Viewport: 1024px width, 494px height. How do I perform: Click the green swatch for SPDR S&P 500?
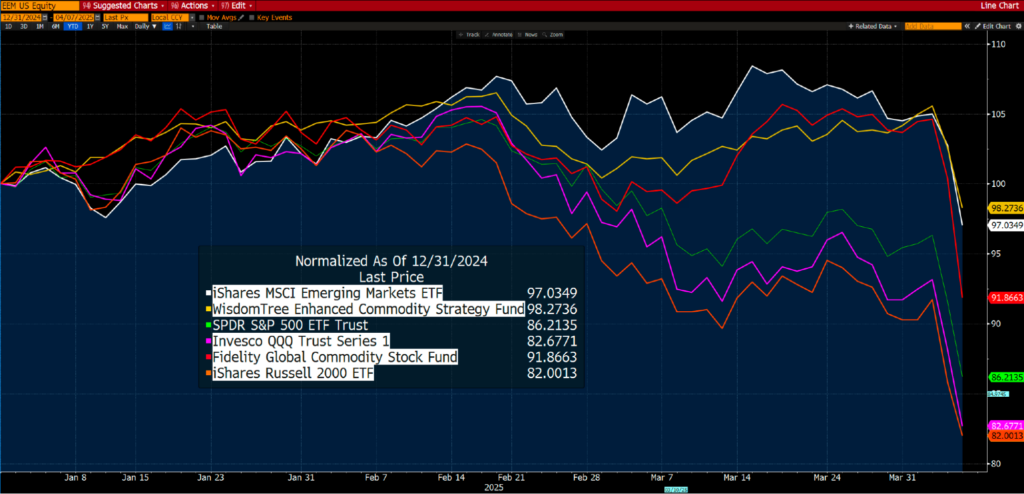208,325
